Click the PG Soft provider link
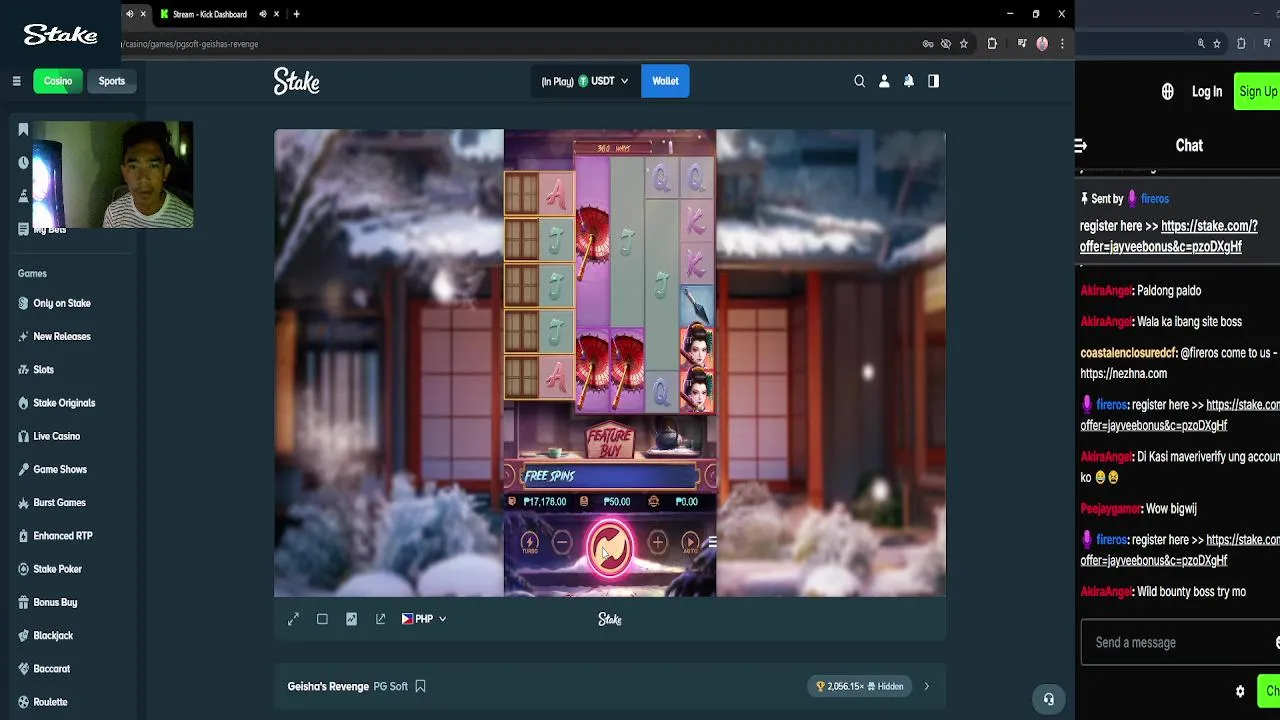 coord(390,686)
